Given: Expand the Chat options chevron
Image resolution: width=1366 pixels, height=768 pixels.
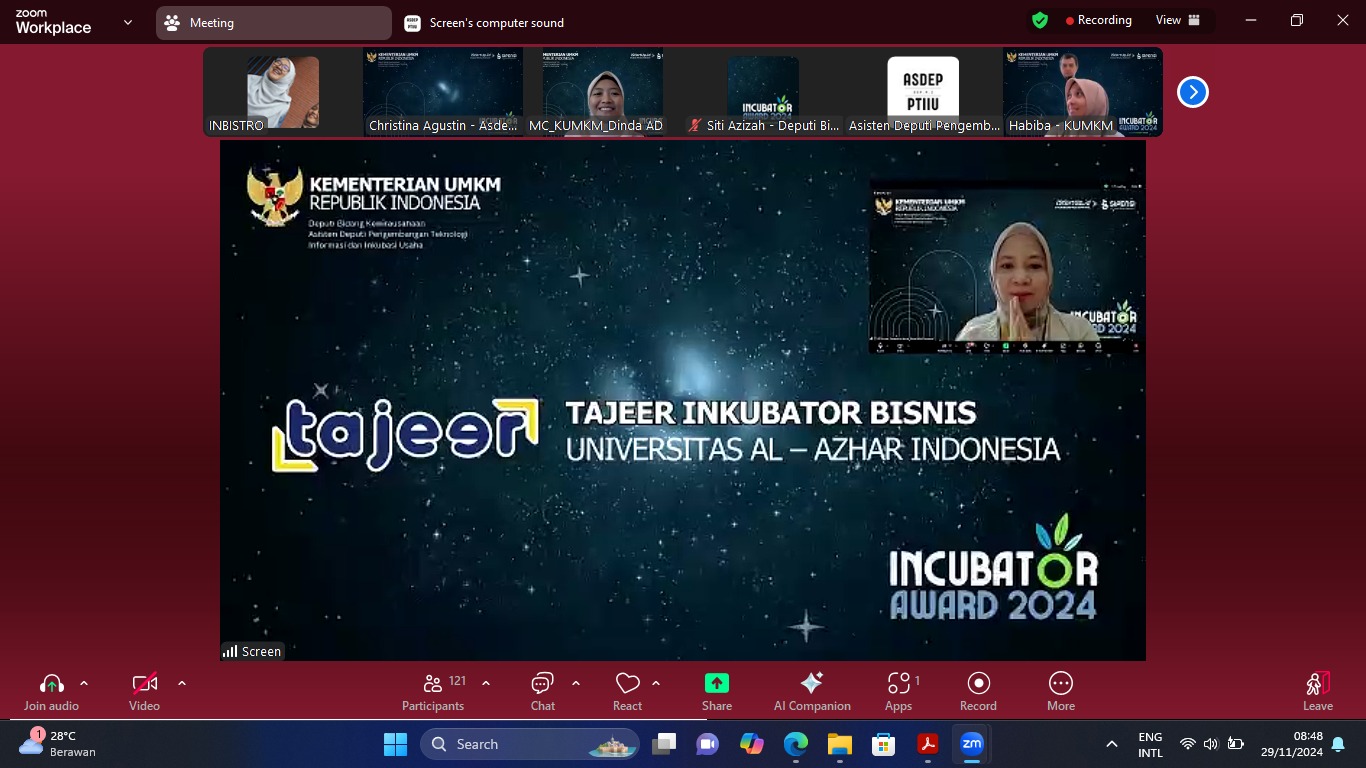Looking at the screenshot, I should [576, 683].
